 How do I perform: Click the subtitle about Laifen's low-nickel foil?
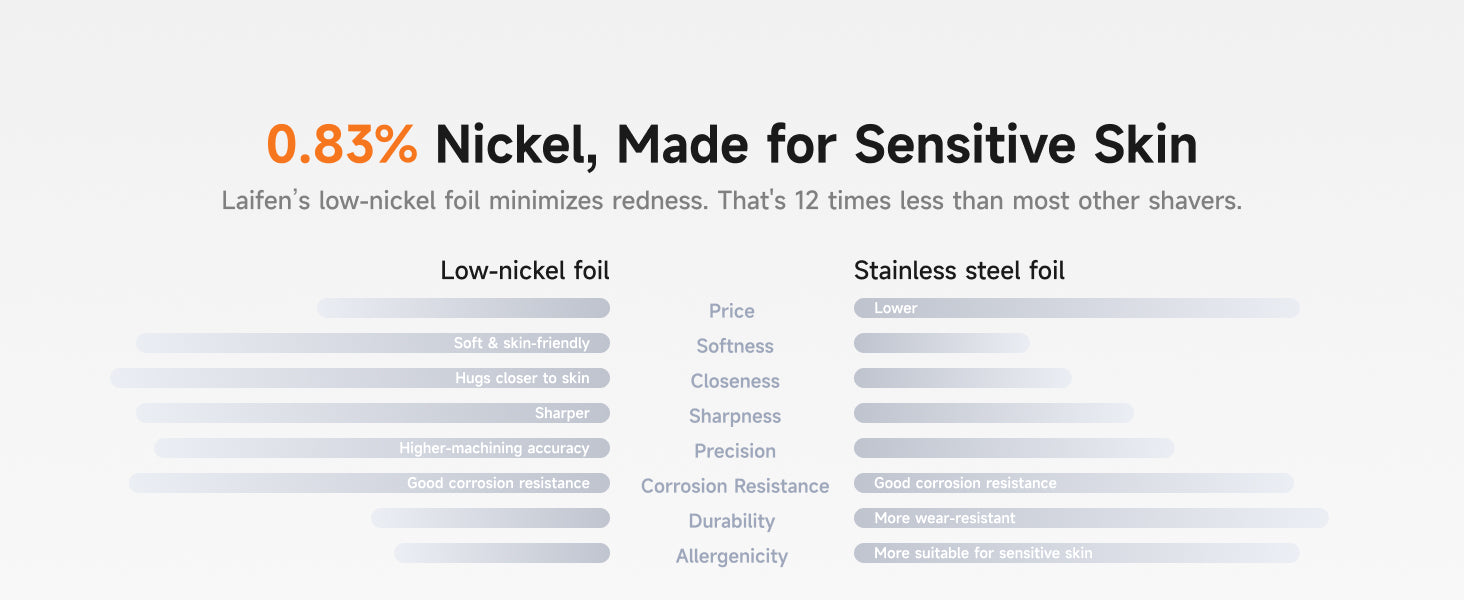[x=731, y=200]
